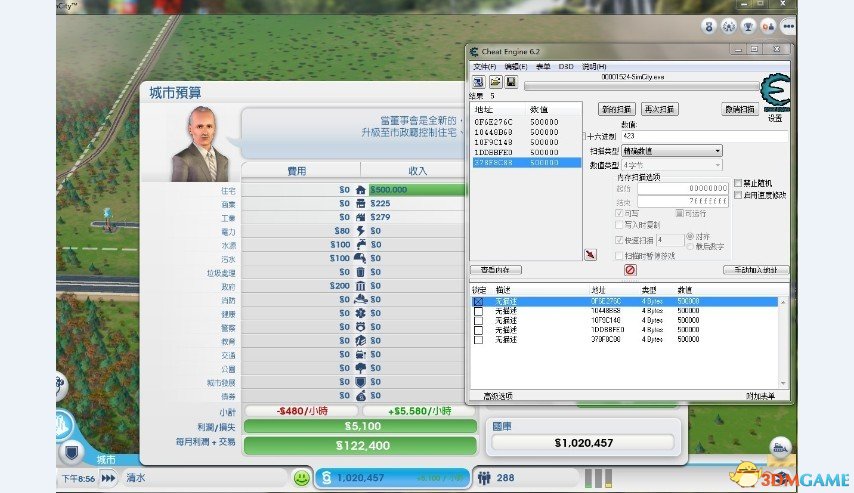The width and height of the screenshot is (854, 493).
Task: Click the pause bars game speed control
Action: [597, 478]
